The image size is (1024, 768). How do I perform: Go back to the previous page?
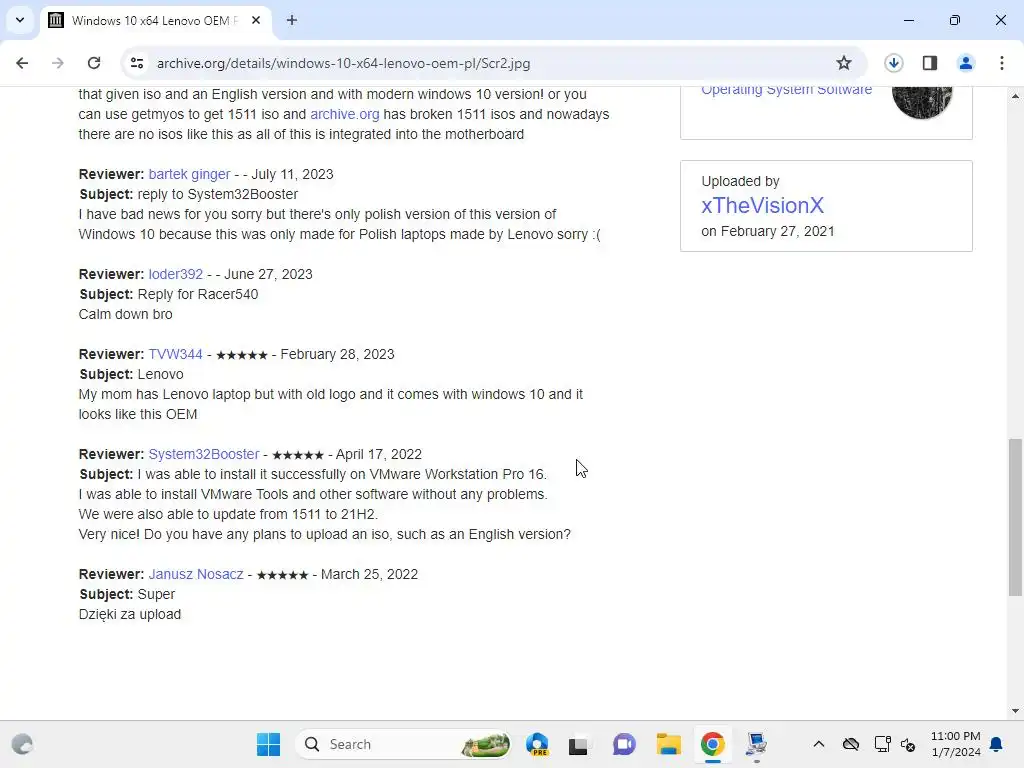[x=22, y=63]
